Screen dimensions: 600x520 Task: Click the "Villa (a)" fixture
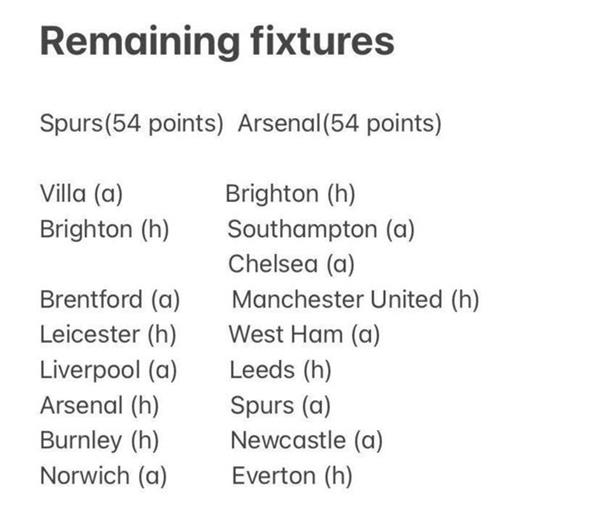[82, 194]
